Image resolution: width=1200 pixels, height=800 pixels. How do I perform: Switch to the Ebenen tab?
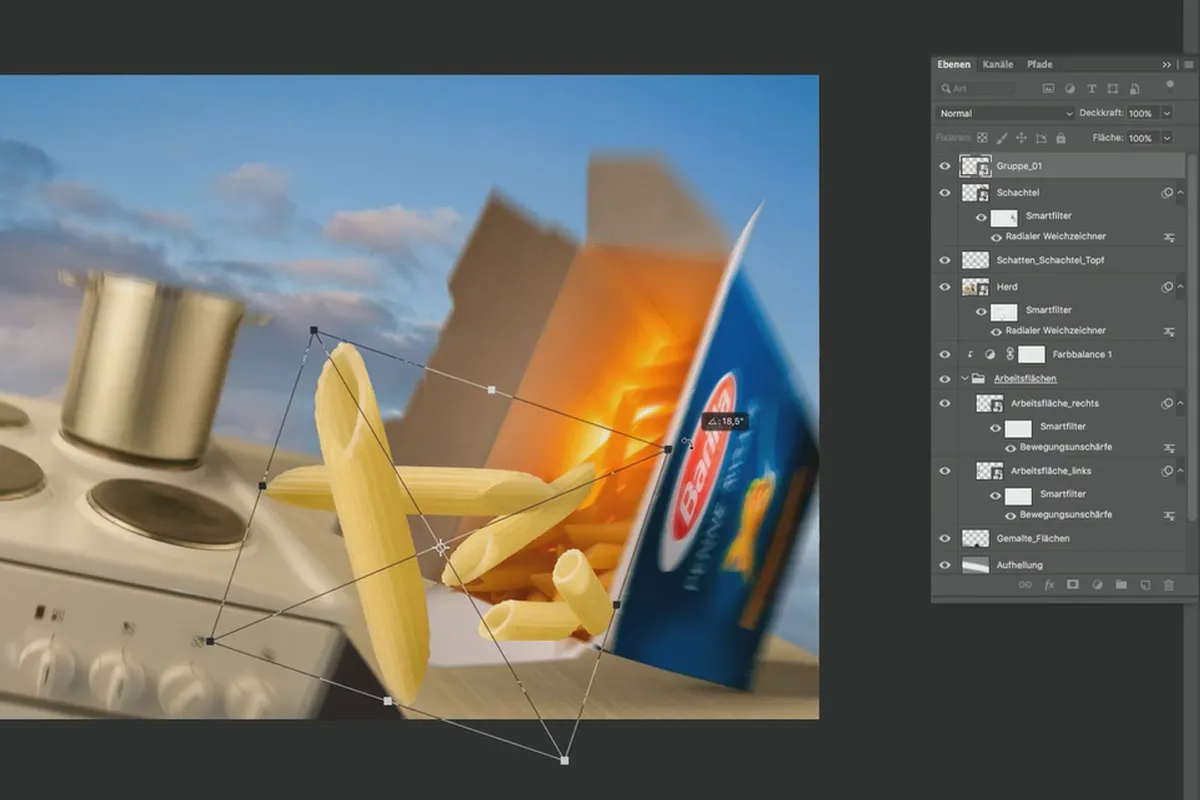click(953, 64)
